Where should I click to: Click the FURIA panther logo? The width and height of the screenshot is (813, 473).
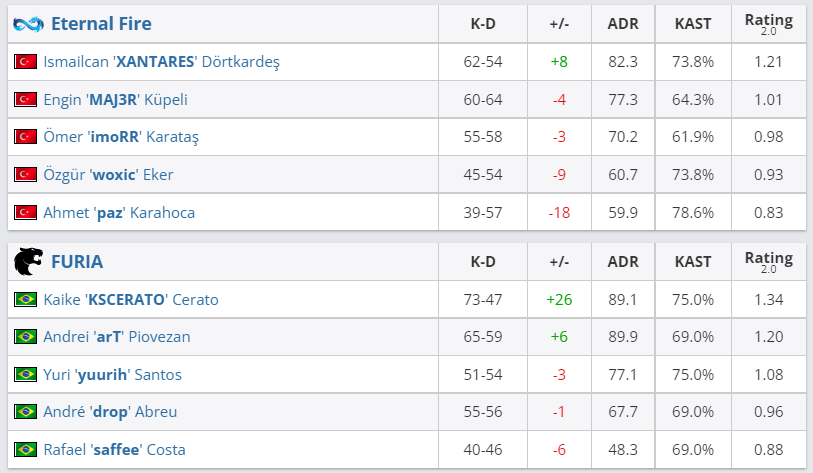tap(27, 261)
